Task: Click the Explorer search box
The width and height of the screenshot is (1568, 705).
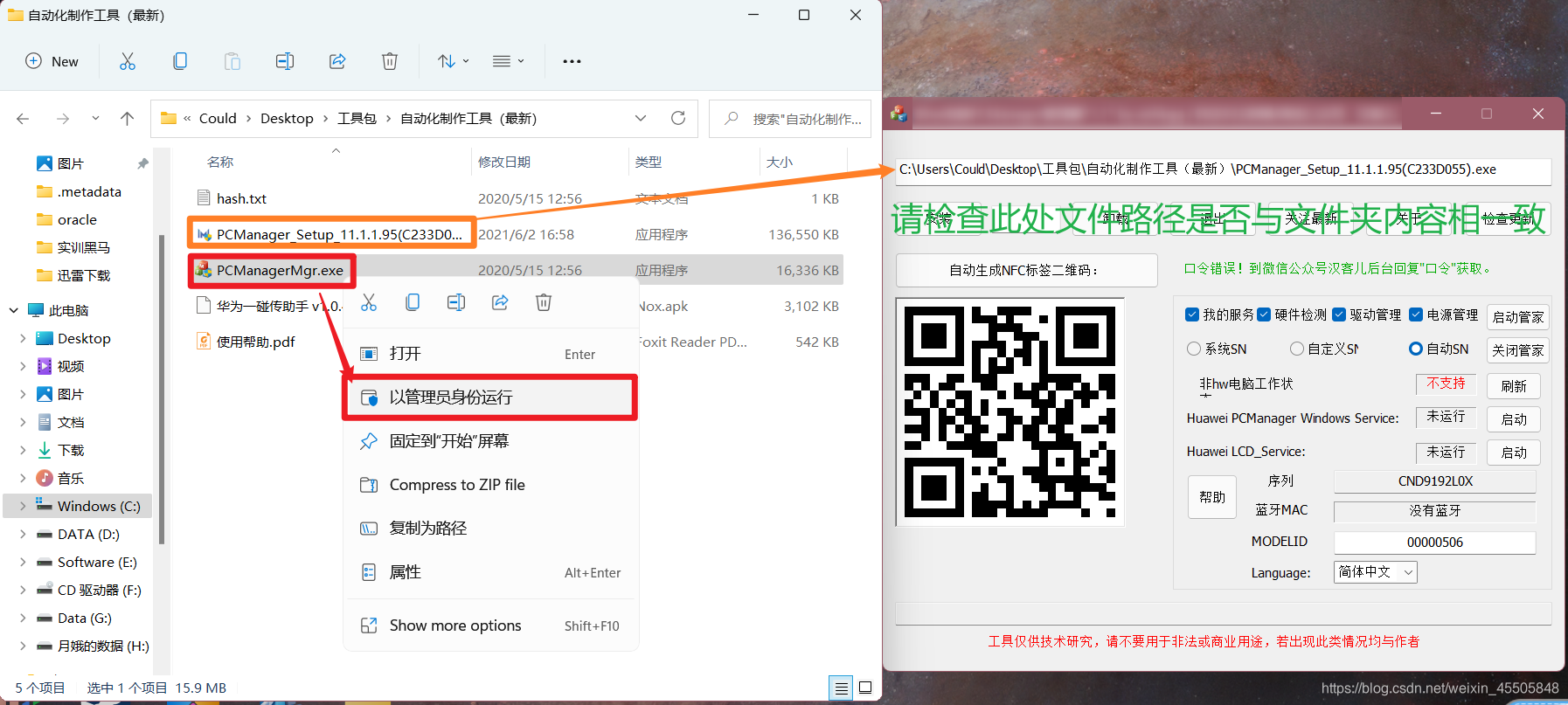Action: 790,119
